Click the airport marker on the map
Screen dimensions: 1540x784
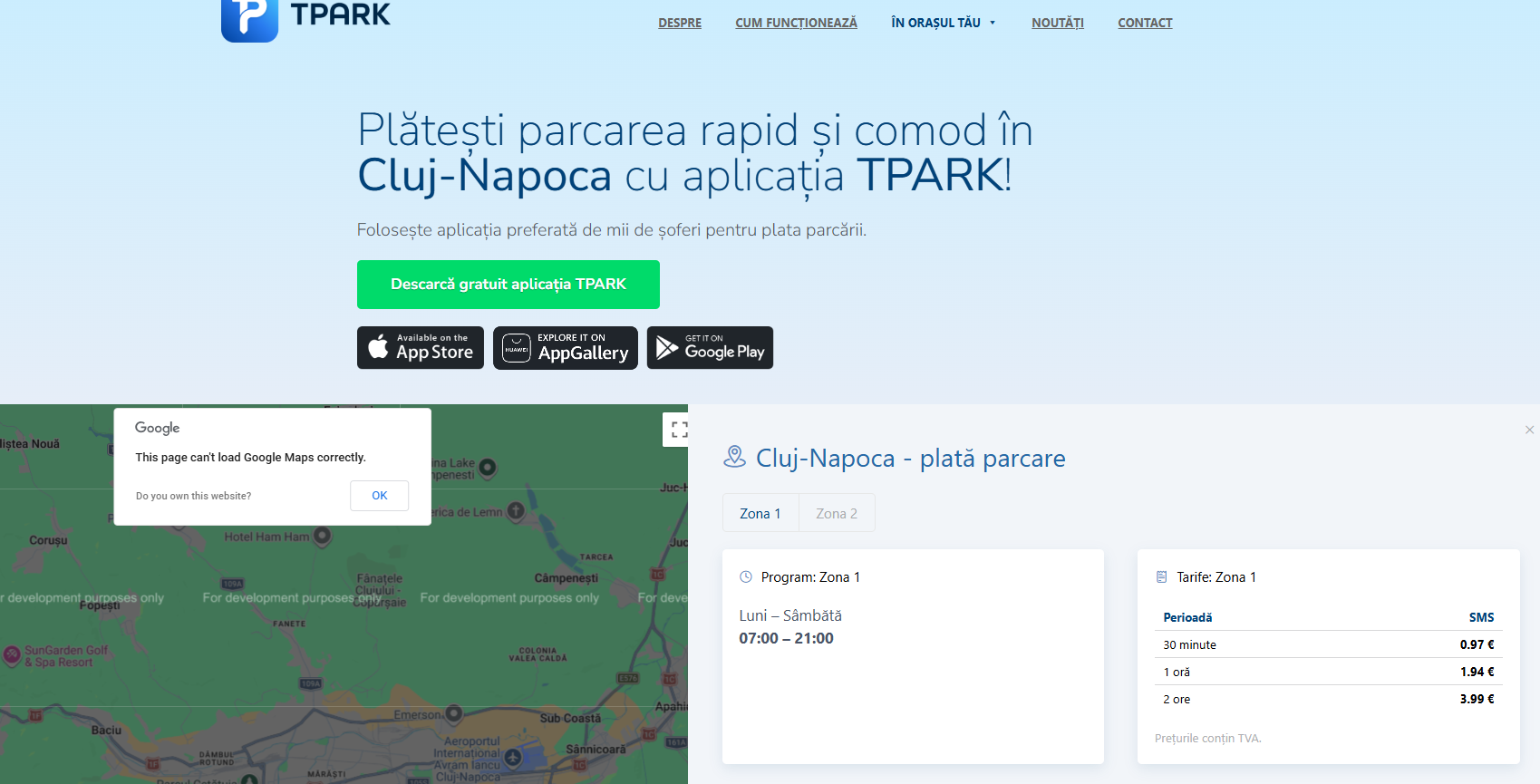(513, 756)
